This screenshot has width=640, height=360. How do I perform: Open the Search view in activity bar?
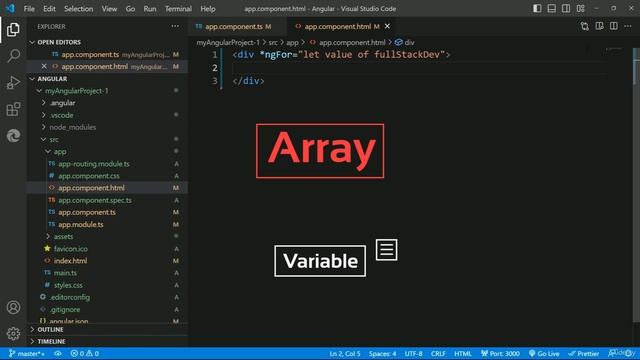(13, 56)
